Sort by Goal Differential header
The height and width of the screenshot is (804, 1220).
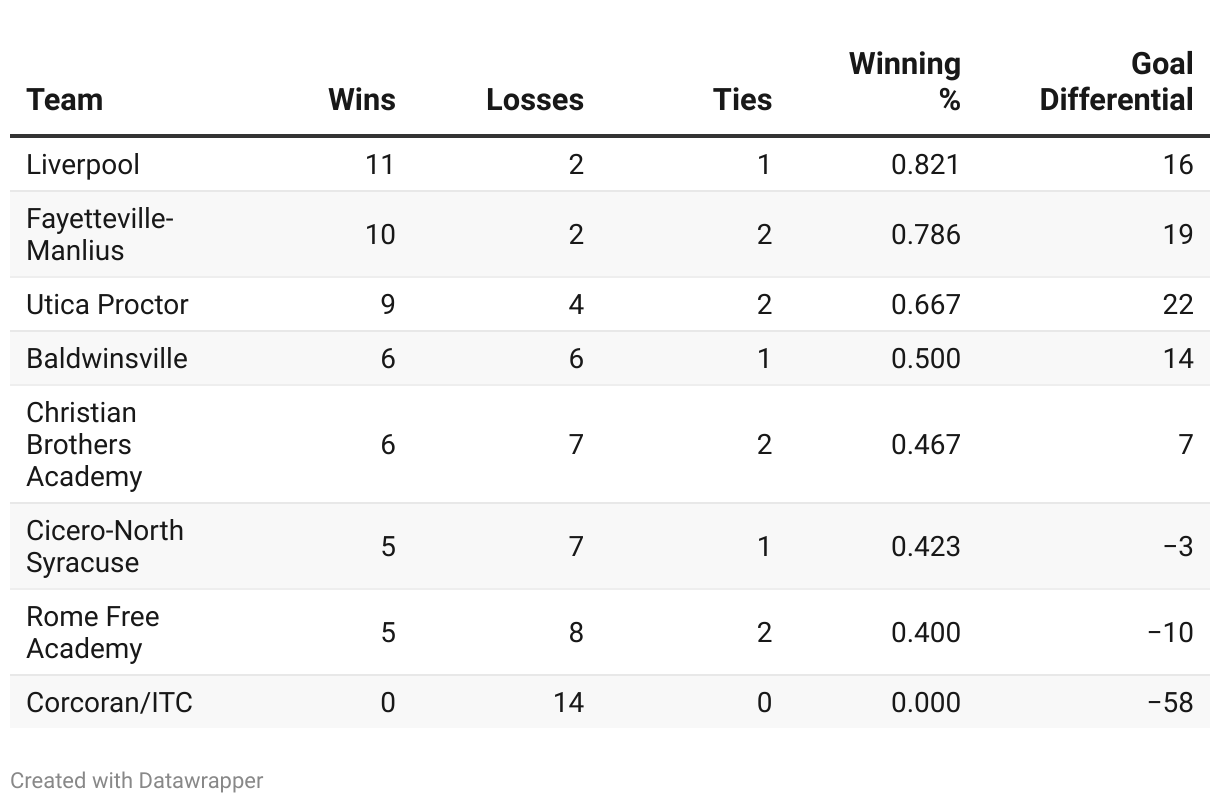(1116, 82)
